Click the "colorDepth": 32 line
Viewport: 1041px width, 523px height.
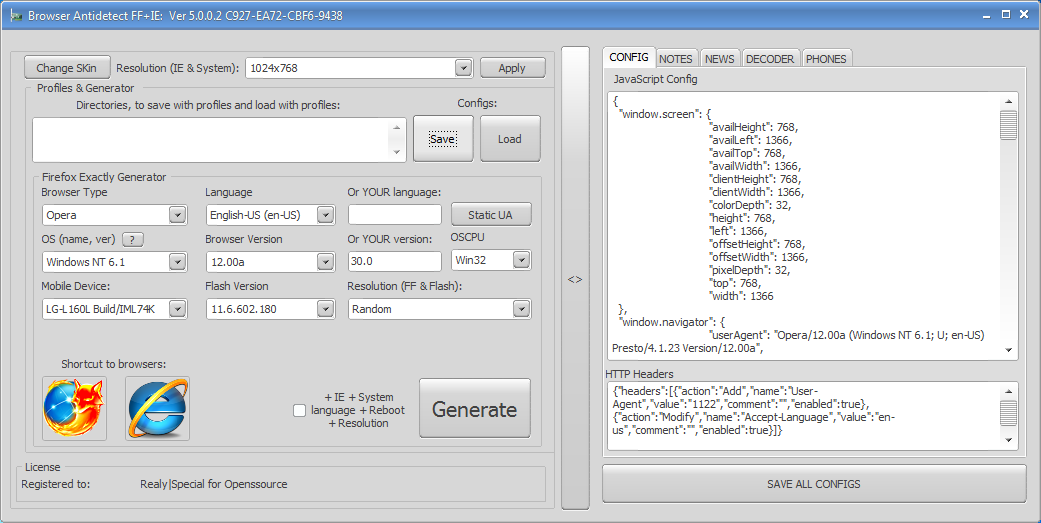coord(750,205)
